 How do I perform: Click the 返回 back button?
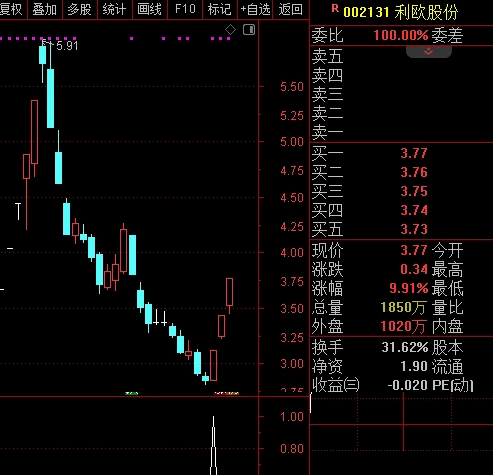pyautogui.click(x=291, y=9)
